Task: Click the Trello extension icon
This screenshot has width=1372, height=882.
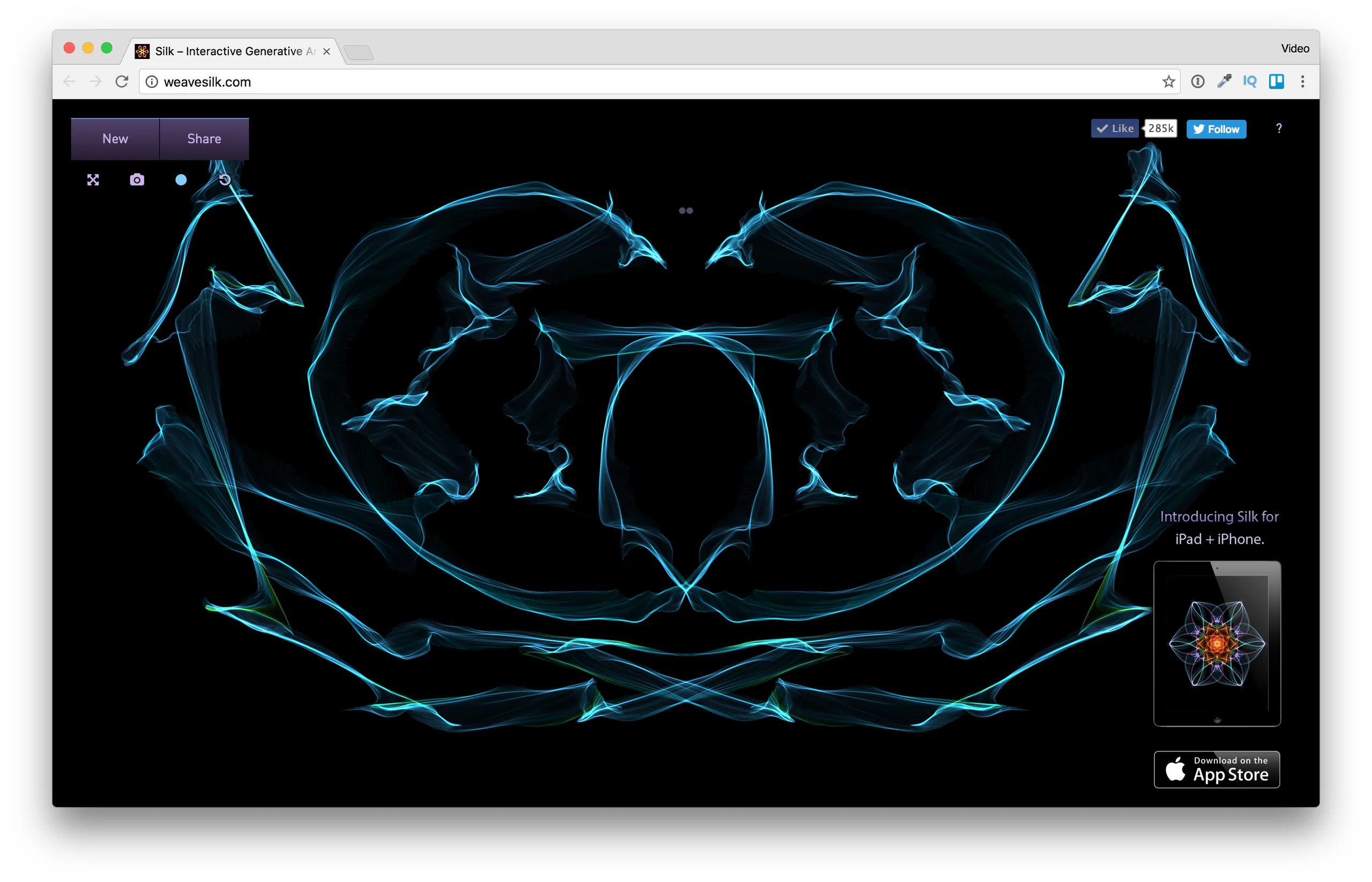Action: 1276,82
